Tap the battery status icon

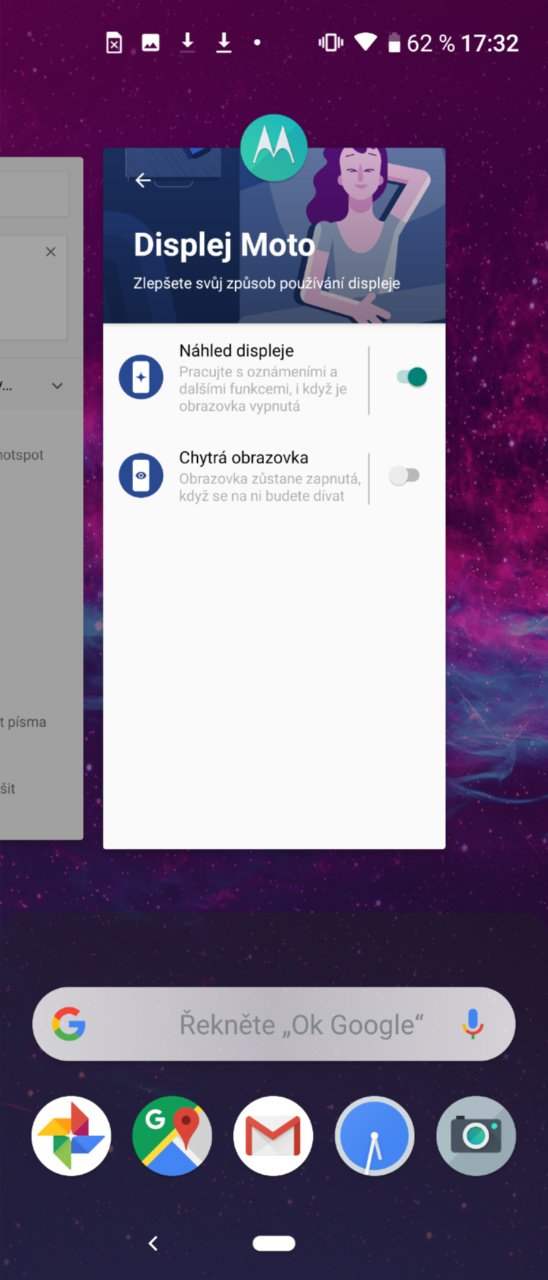point(394,43)
